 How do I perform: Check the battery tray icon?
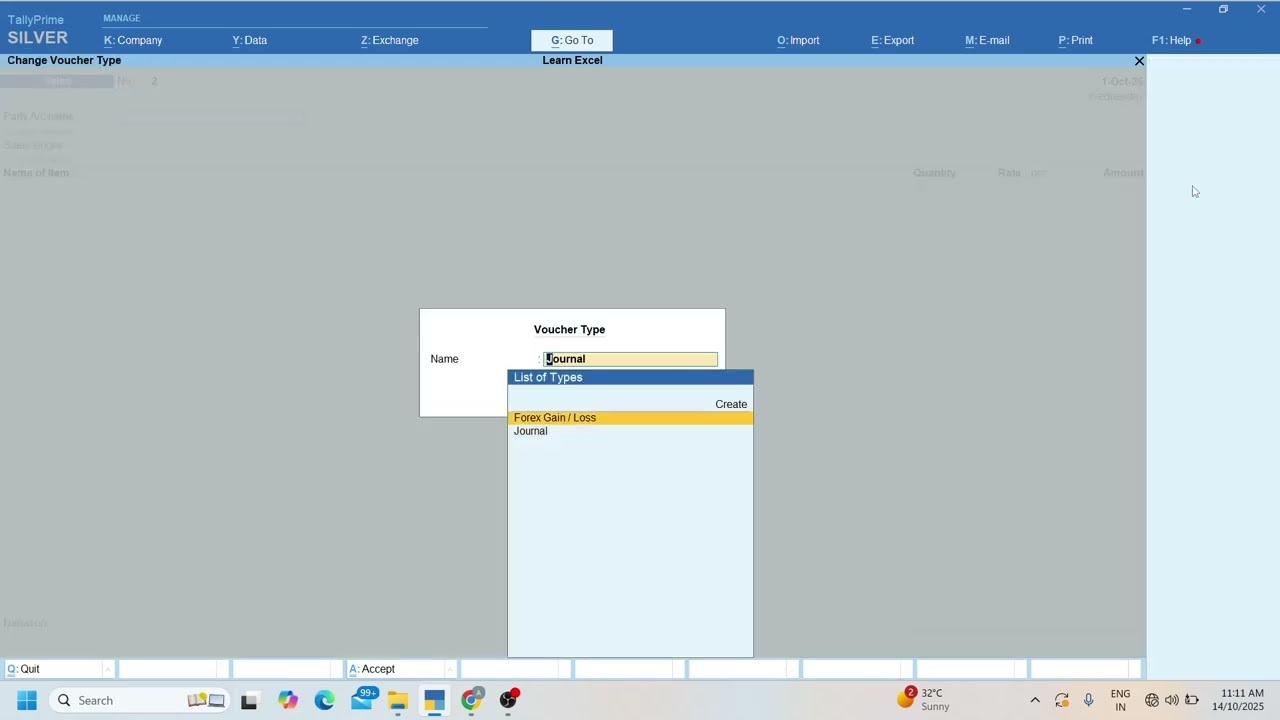click(1192, 700)
